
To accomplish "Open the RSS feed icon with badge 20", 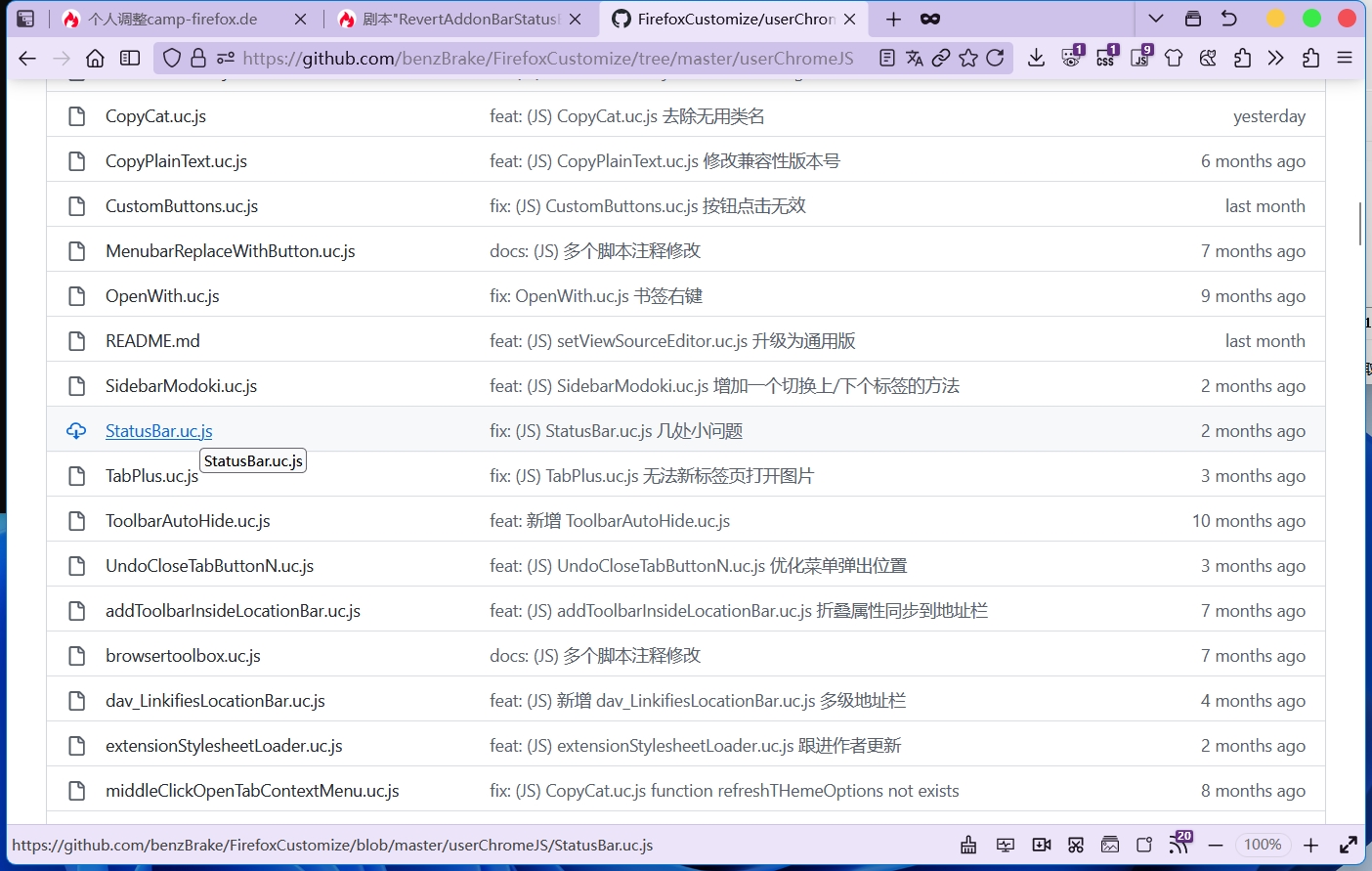I will point(1180,843).
